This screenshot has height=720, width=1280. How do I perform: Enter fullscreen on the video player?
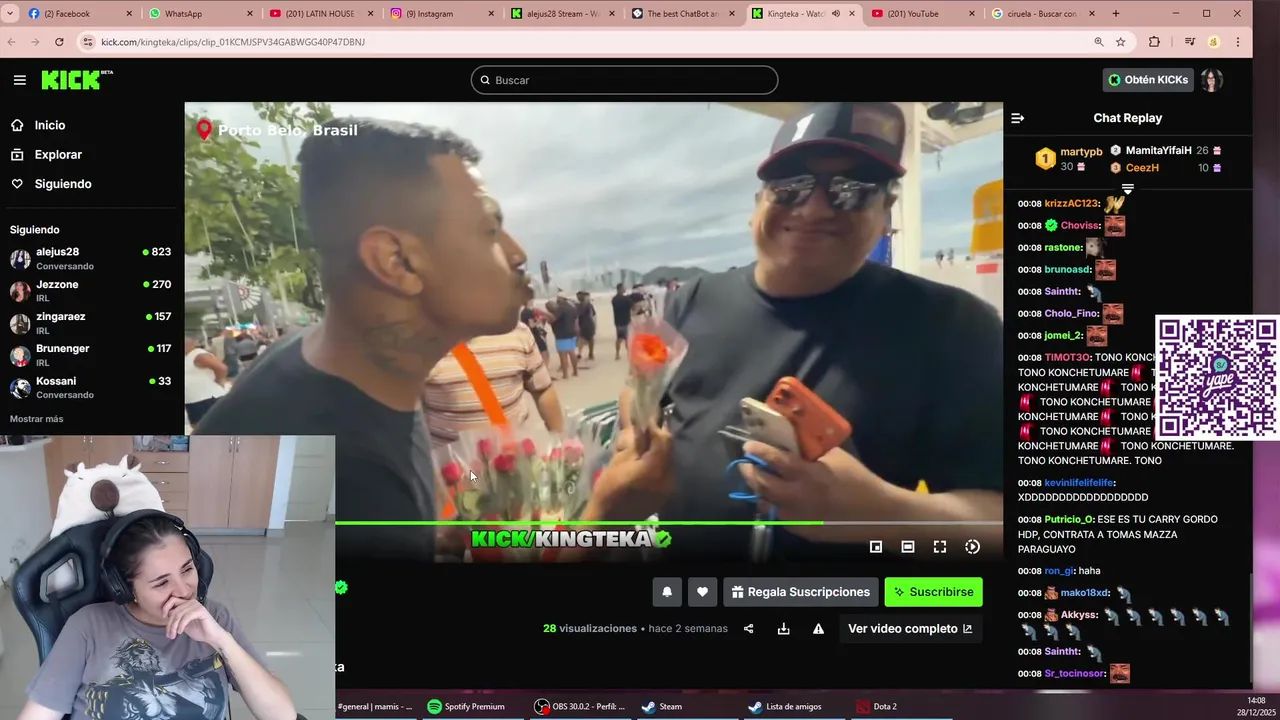coord(940,547)
